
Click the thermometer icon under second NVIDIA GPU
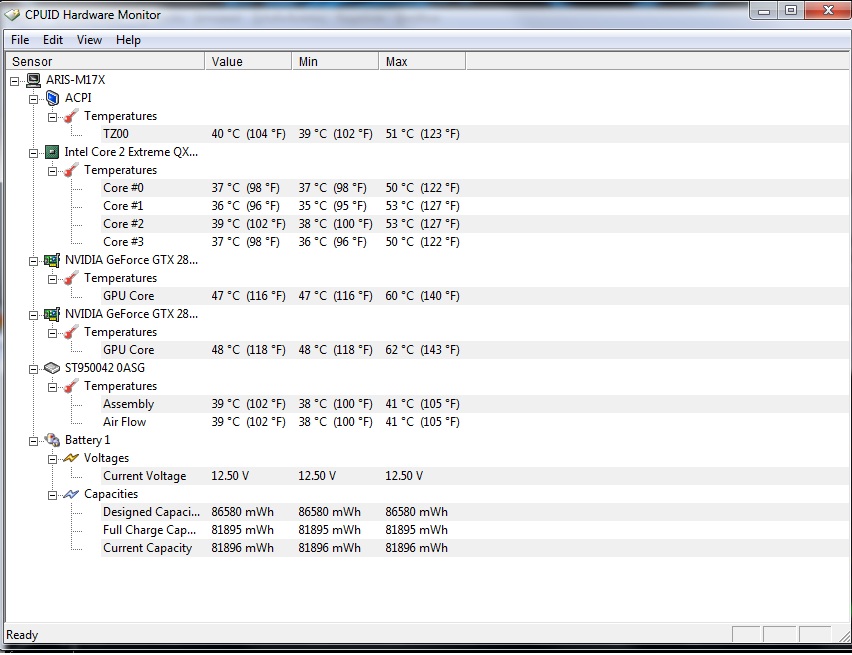(71, 332)
